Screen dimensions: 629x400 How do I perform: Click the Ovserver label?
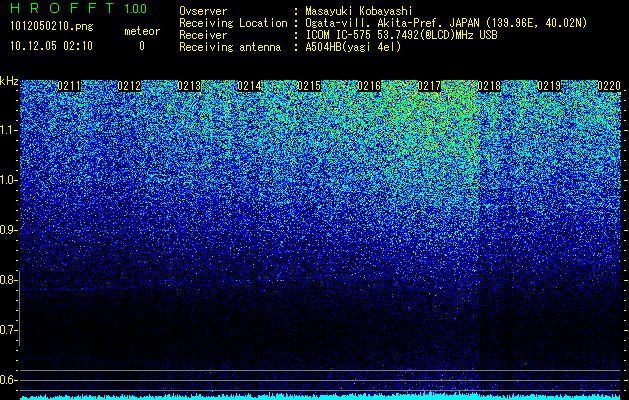(203, 12)
